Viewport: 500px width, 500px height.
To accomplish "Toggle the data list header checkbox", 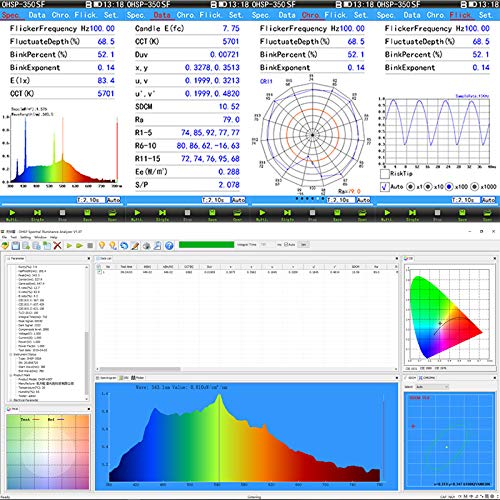I will pos(98,267).
